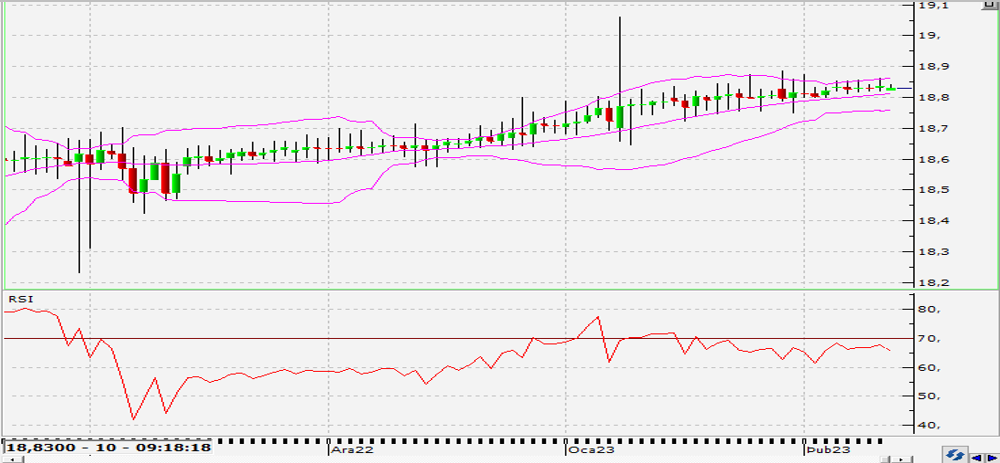Click the RSI 60 scale label
The image size is (1000, 463).
point(930,367)
